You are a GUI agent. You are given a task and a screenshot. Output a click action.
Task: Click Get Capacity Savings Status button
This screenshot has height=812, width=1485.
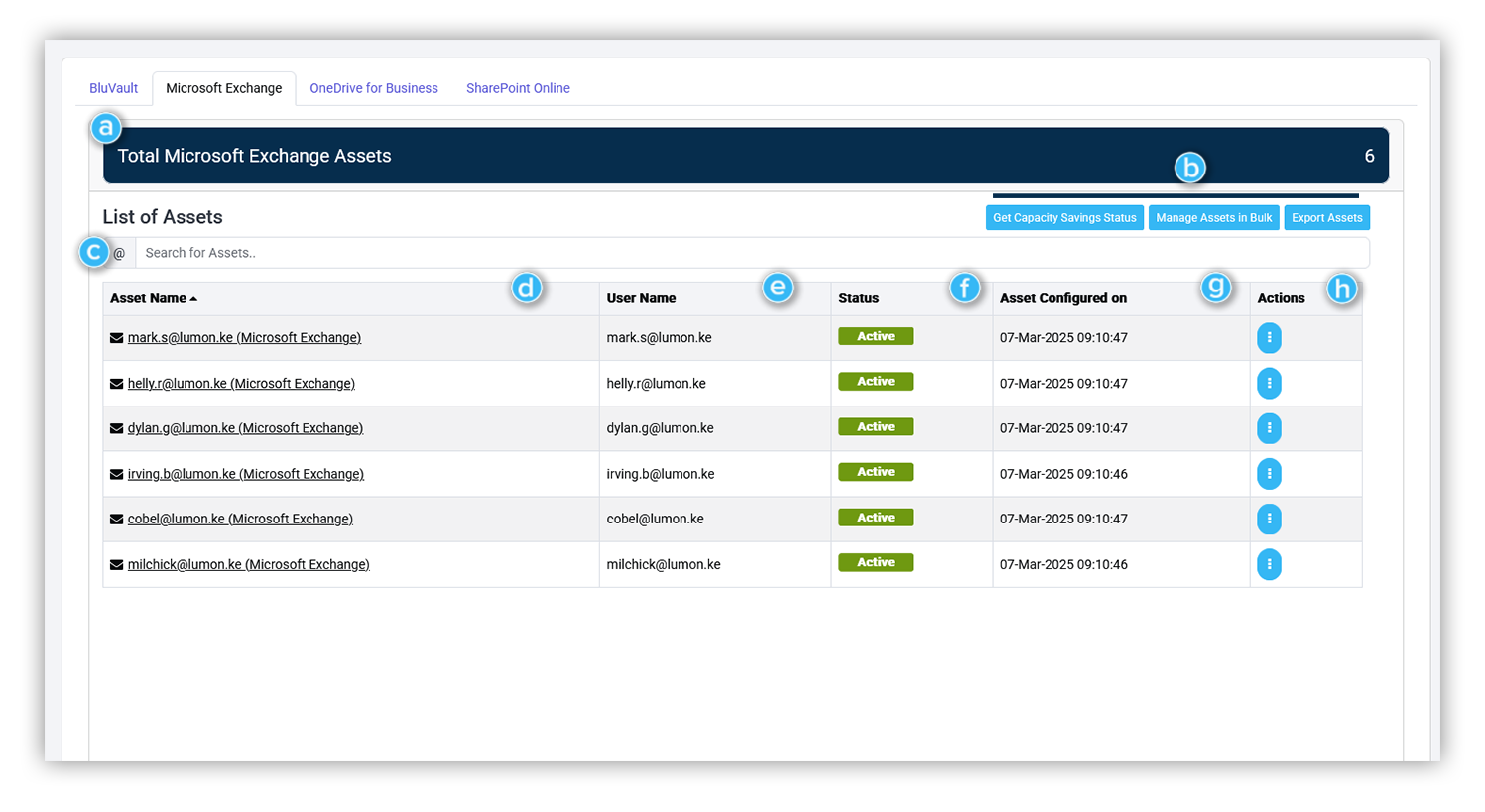1064,217
